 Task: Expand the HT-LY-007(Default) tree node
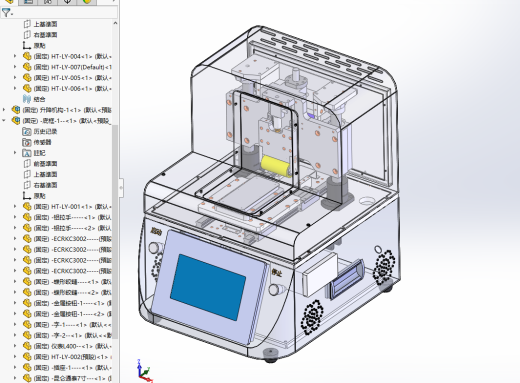(x=15, y=67)
